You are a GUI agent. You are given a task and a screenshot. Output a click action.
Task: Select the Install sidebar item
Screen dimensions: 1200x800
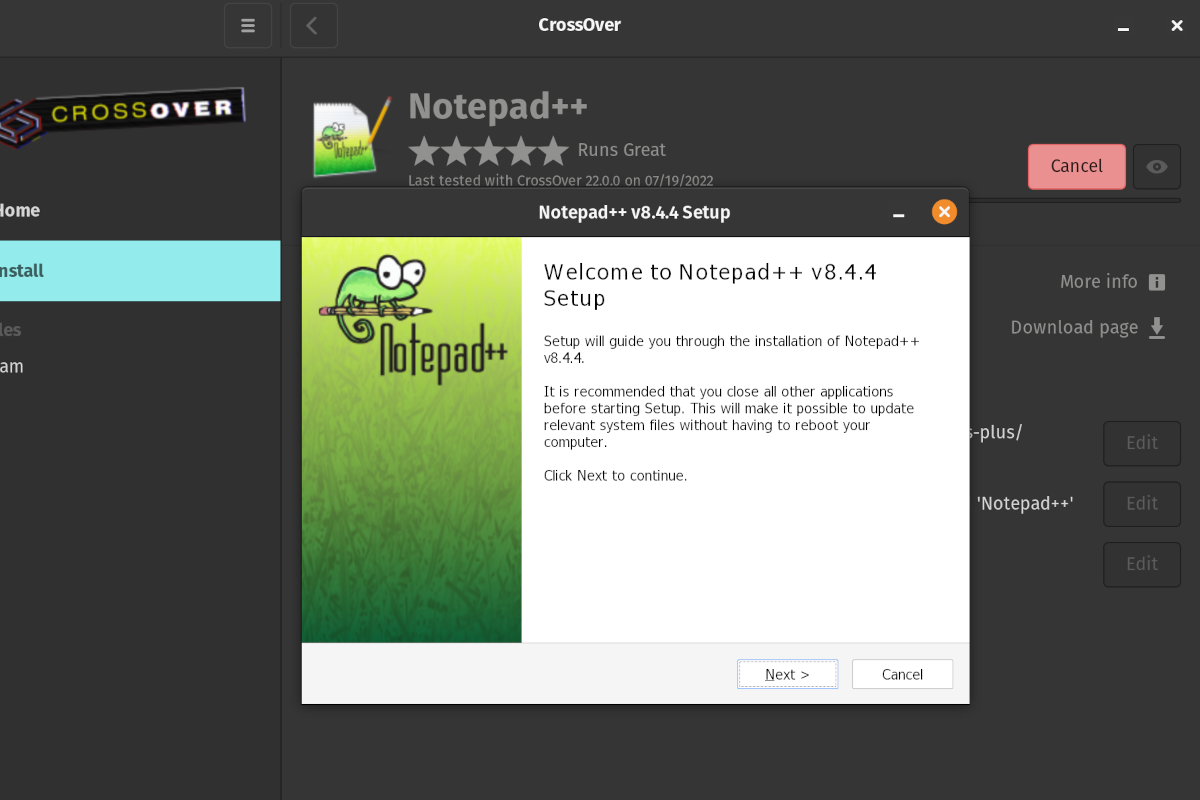tap(140, 270)
